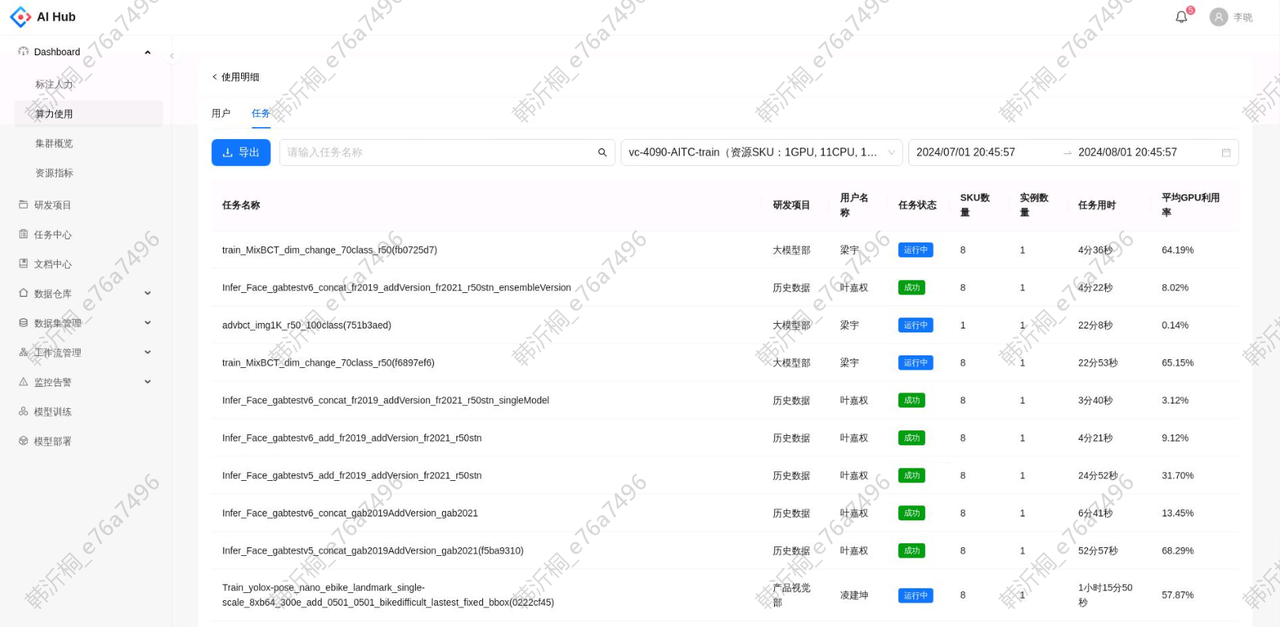Click the search magnifier icon
This screenshot has width=1280, height=627.
click(x=602, y=153)
